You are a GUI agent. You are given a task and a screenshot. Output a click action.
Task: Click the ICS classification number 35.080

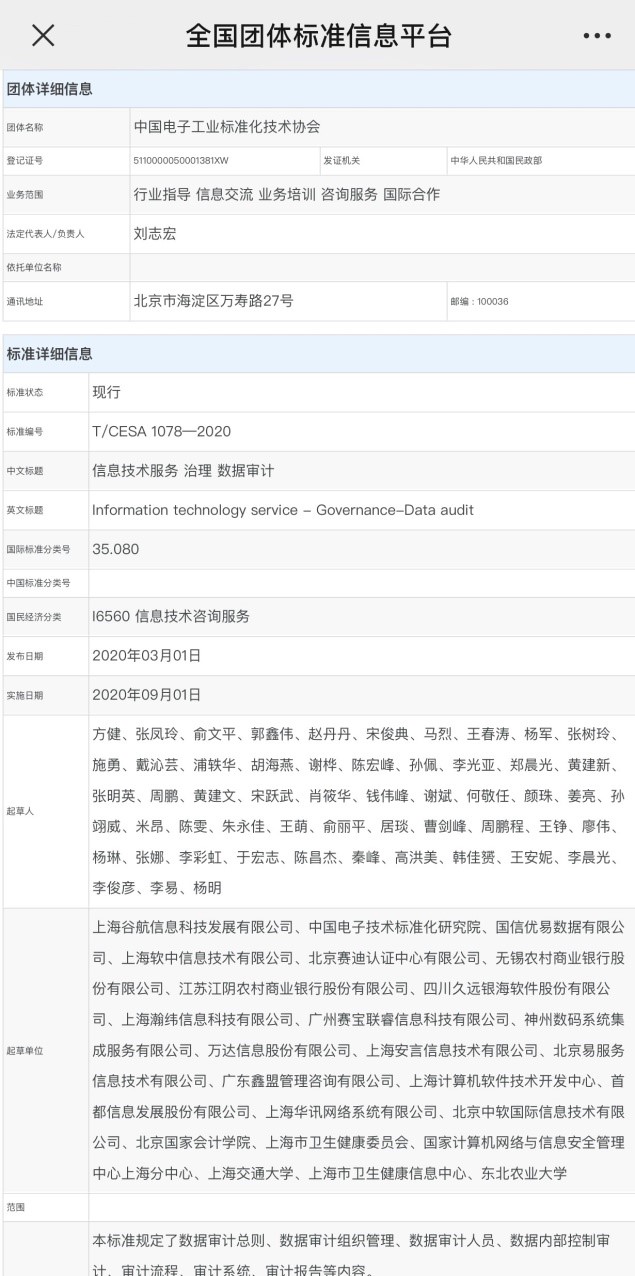[115, 549]
